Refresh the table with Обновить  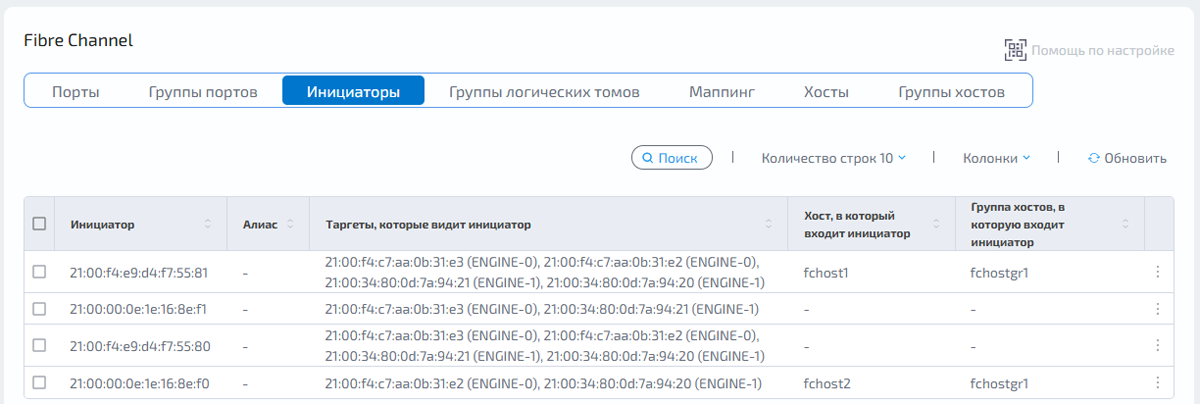pos(1127,158)
